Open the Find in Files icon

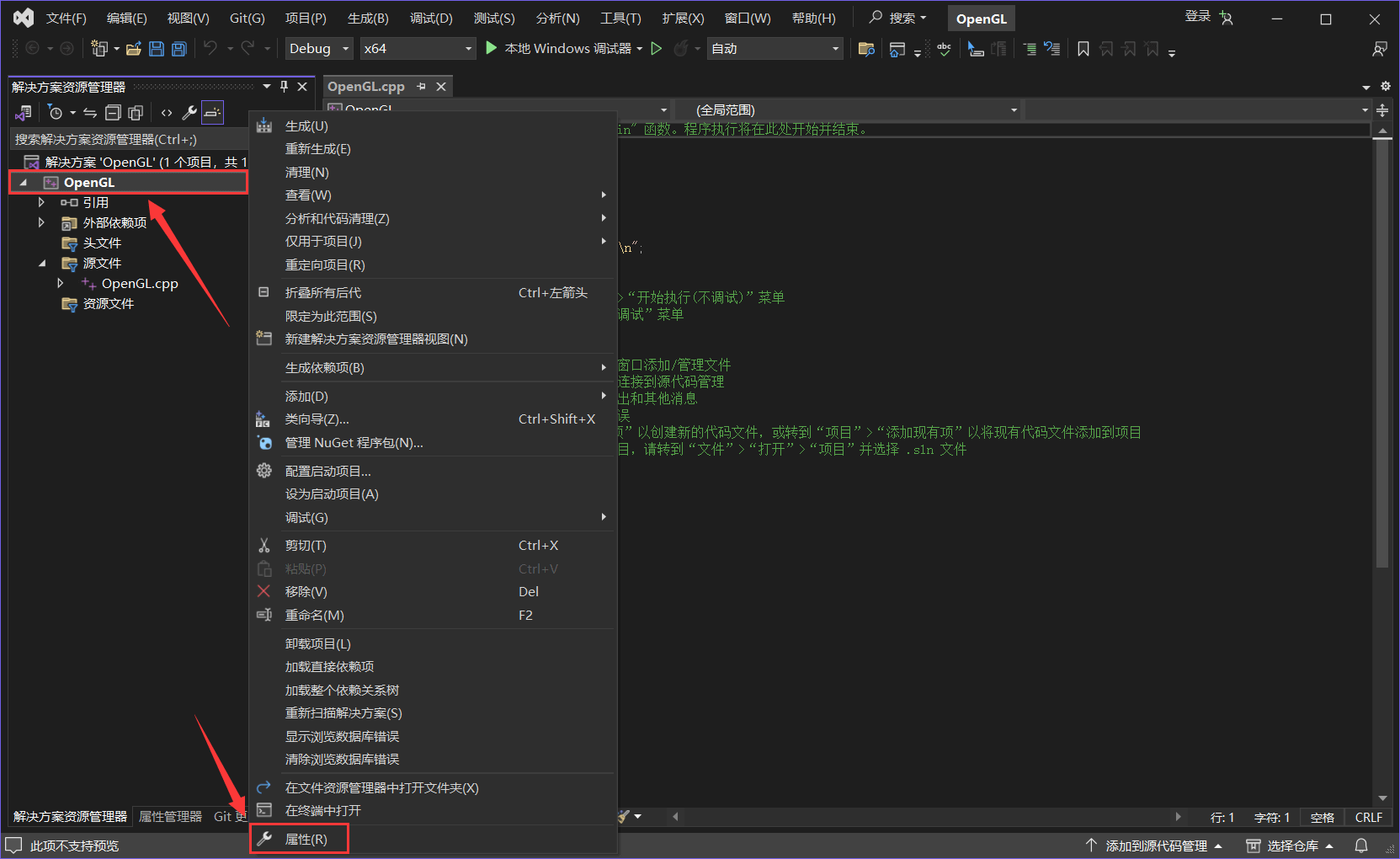(866, 49)
